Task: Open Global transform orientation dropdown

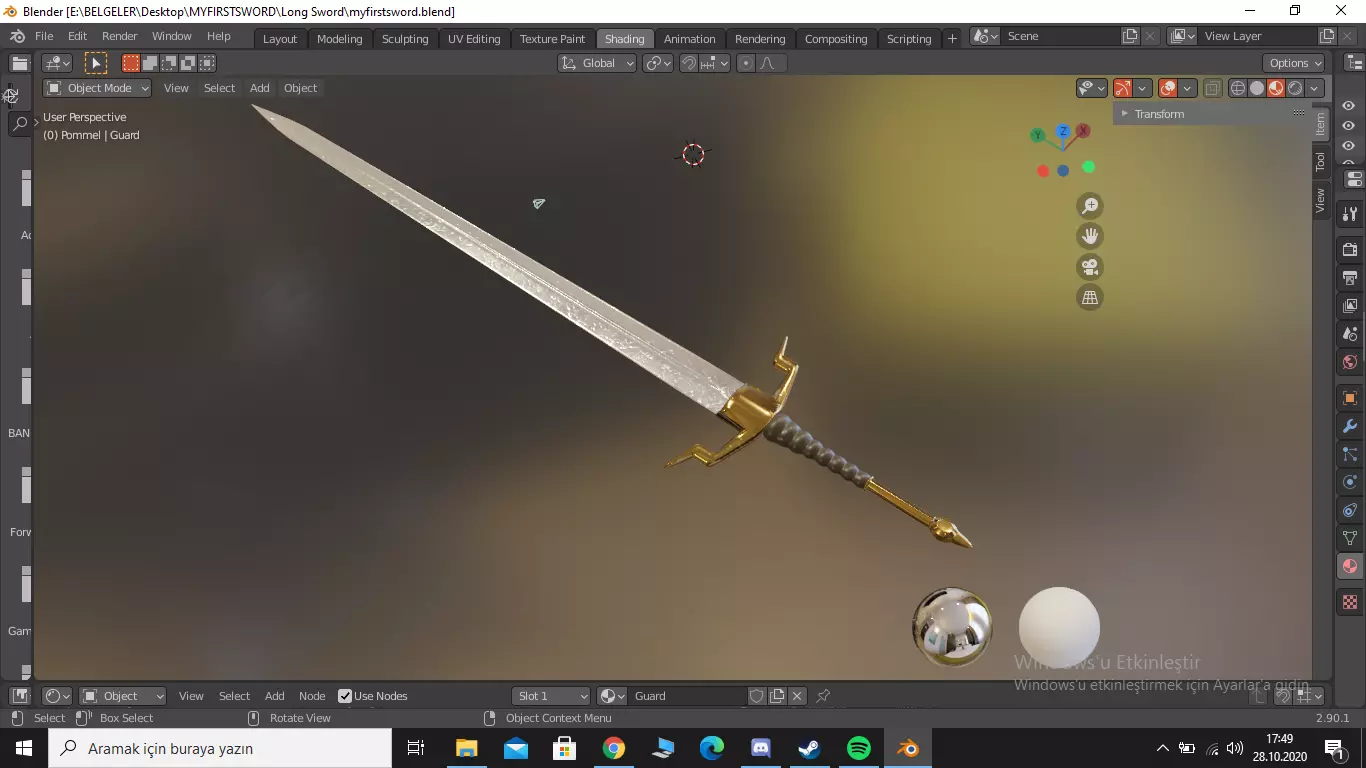Action: (x=597, y=63)
